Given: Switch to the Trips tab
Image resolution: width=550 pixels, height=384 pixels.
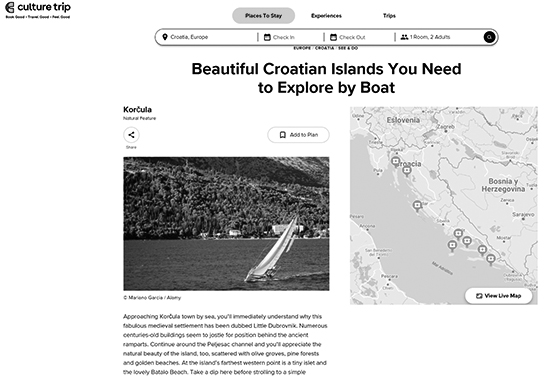Looking at the screenshot, I should [x=389, y=15].
